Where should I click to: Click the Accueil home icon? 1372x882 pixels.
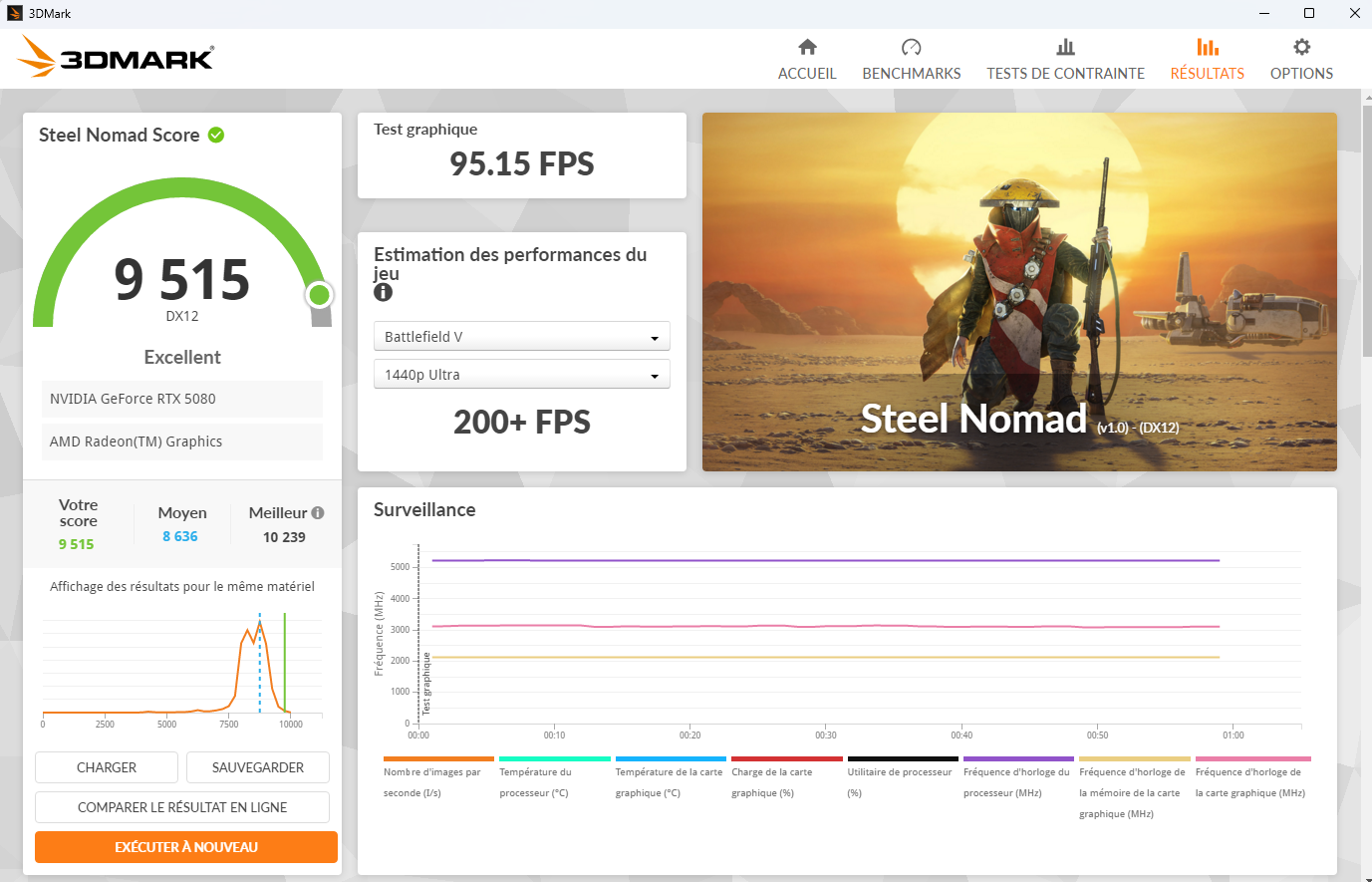[x=807, y=47]
